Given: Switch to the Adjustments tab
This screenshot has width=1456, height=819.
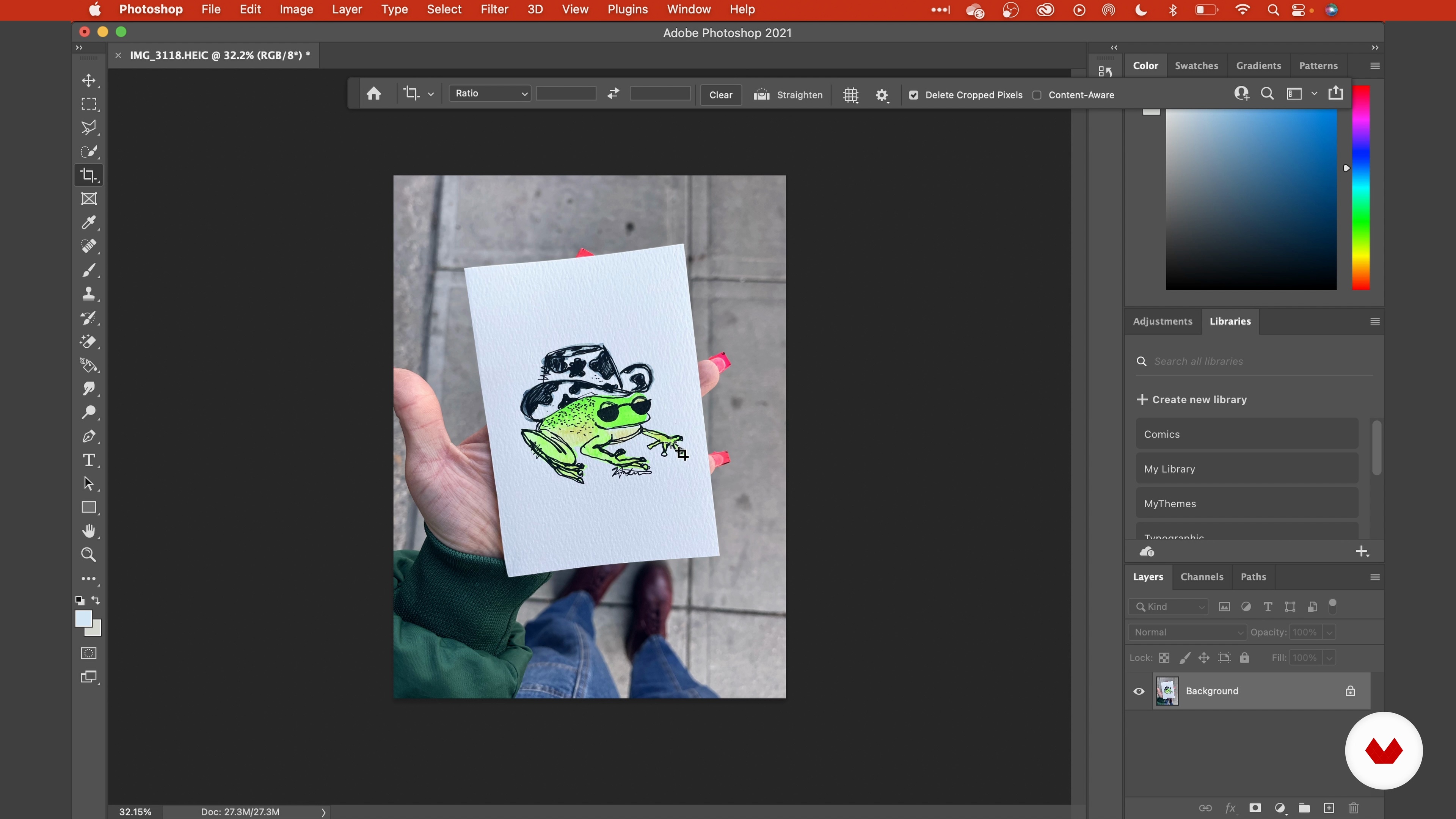Looking at the screenshot, I should click(x=1162, y=322).
